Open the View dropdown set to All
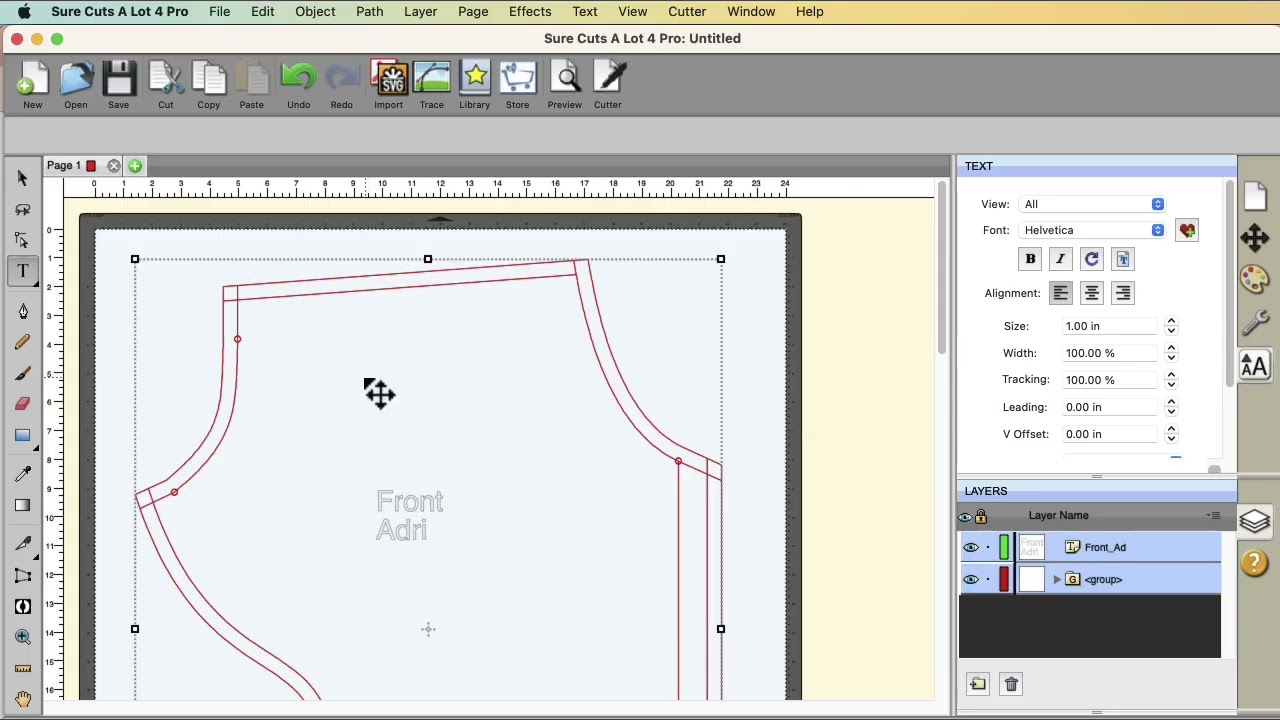 pos(1092,204)
